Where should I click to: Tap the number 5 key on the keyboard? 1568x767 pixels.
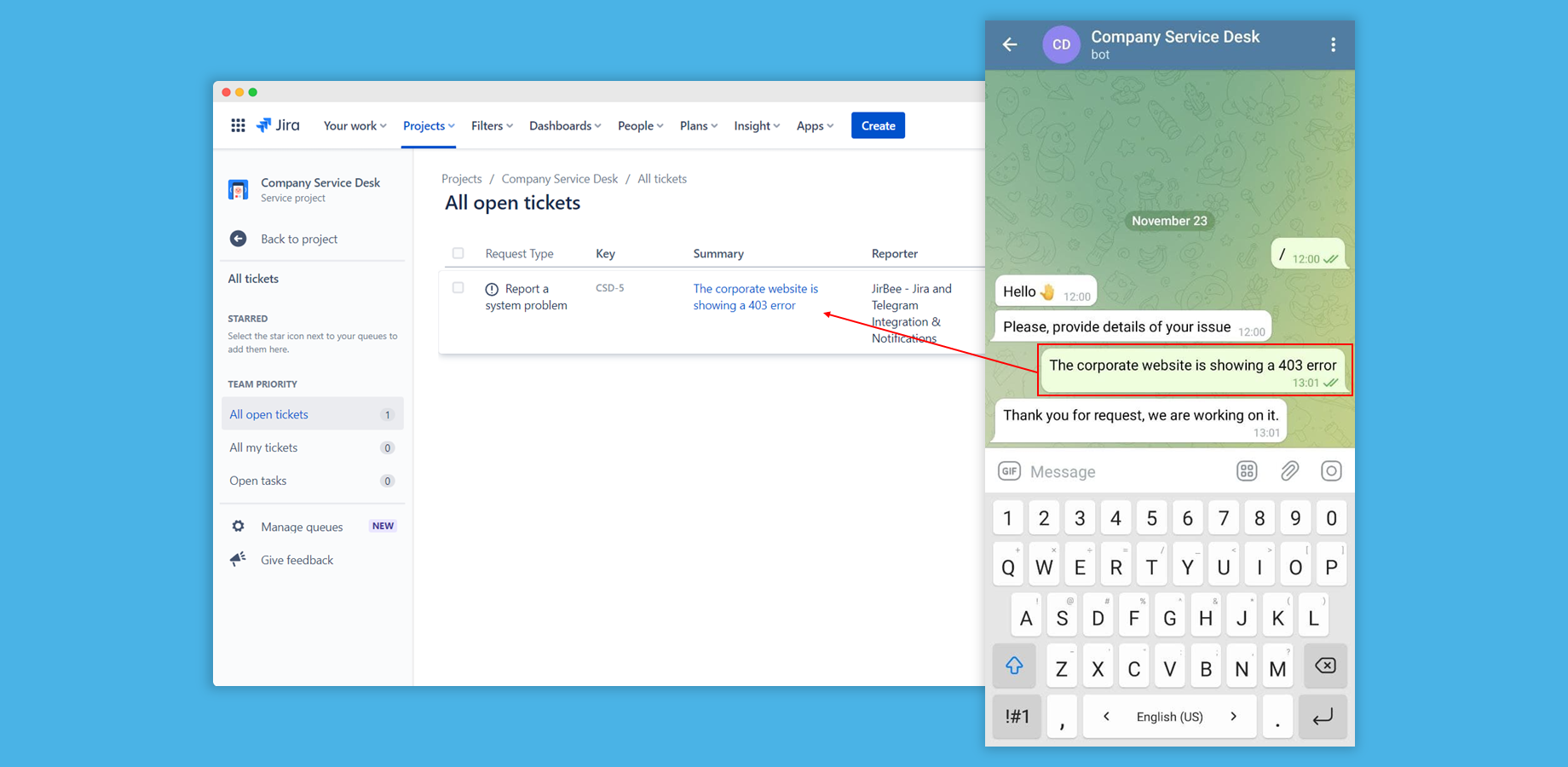[x=1151, y=518]
